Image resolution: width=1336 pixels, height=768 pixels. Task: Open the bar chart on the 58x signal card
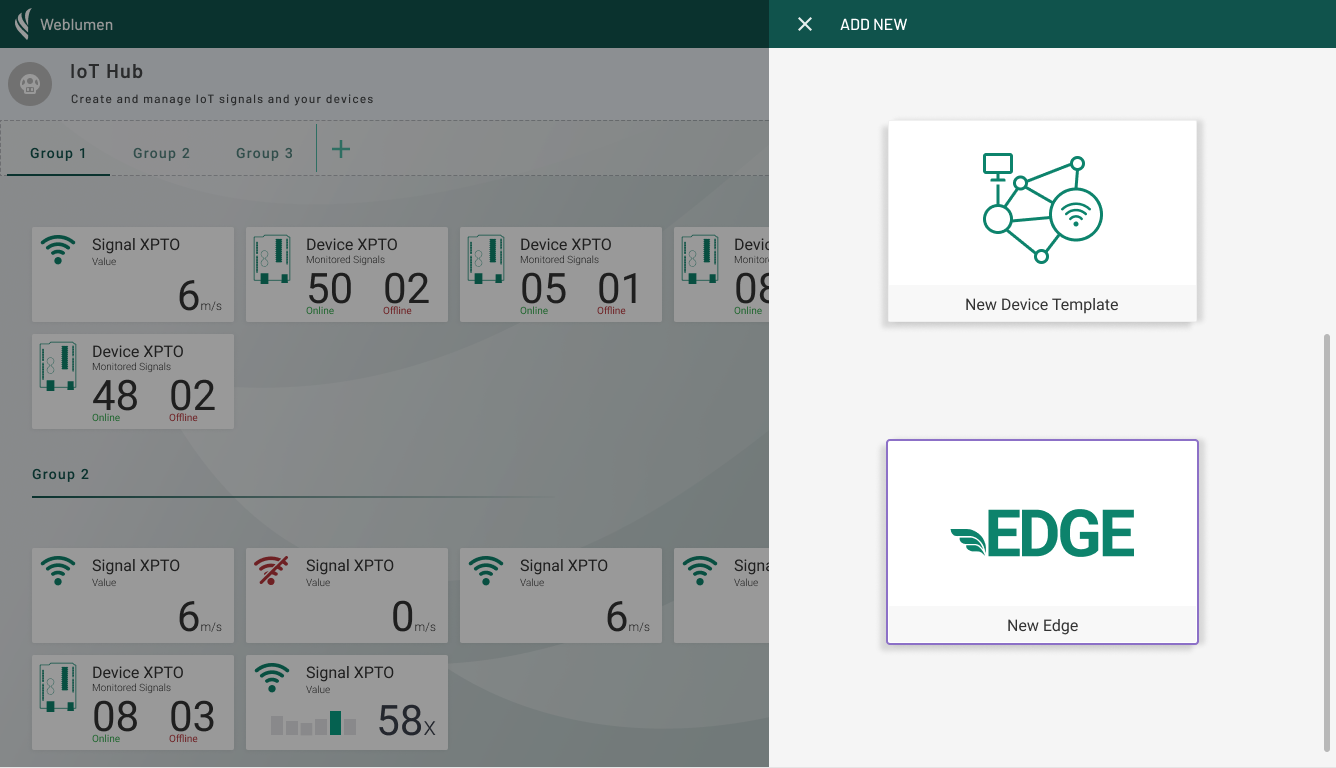313,722
